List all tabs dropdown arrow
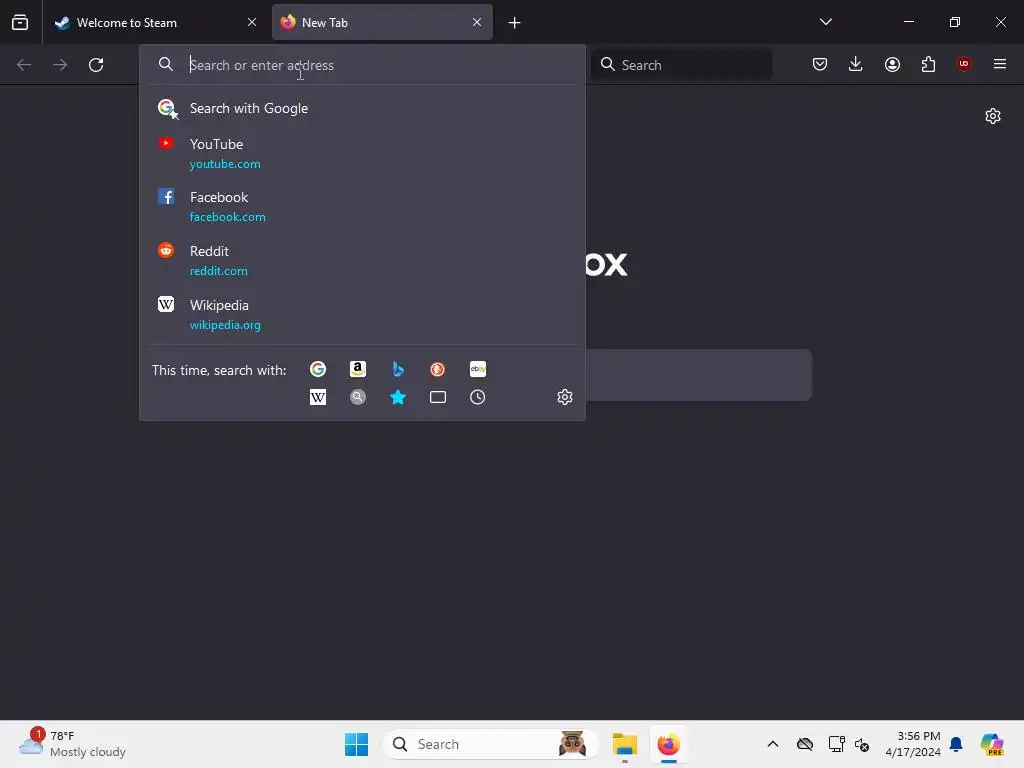This screenshot has height=768, width=1024. [825, 22]
